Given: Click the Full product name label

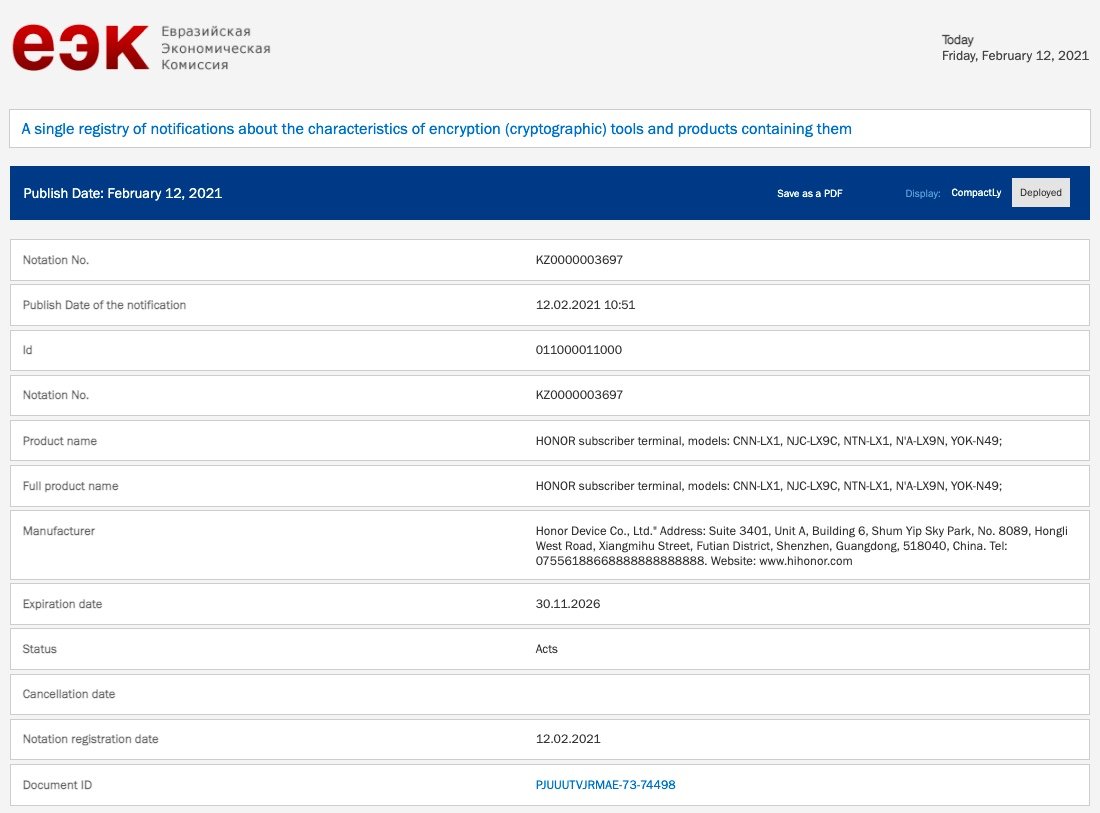Looking at the screenshot, I should click(70, 486).
